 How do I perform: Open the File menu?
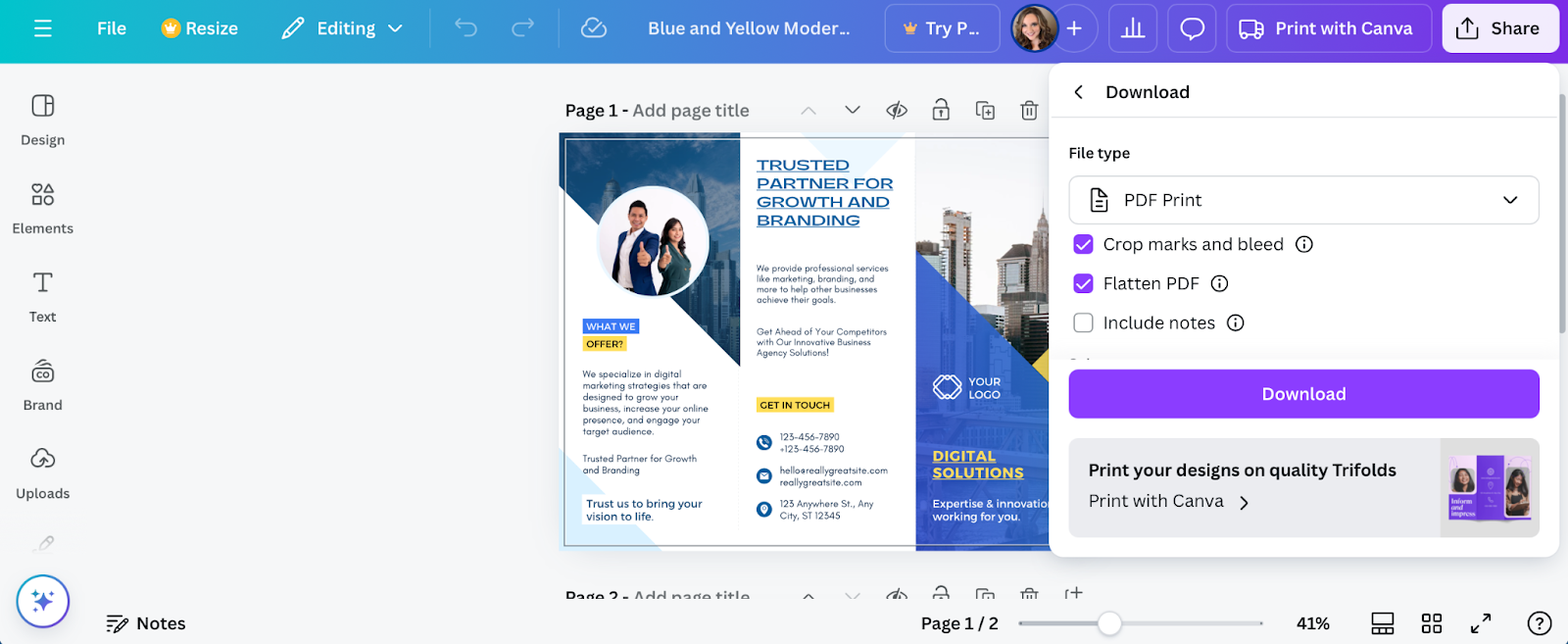point(112,28)
